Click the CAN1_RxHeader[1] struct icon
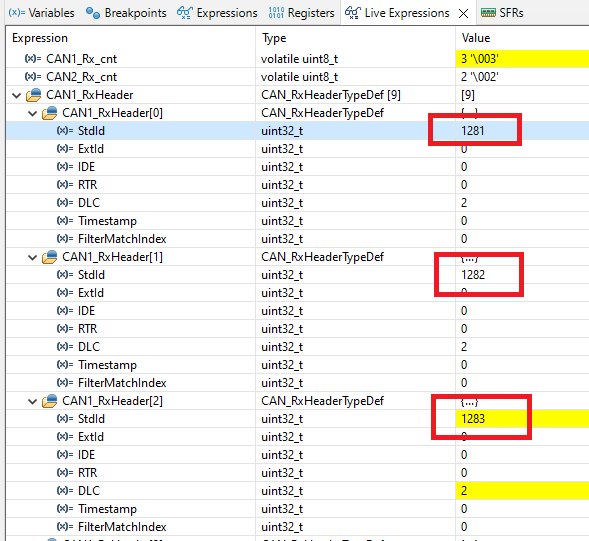This screenshot has width=589, height=541. [x=50, y=257]
